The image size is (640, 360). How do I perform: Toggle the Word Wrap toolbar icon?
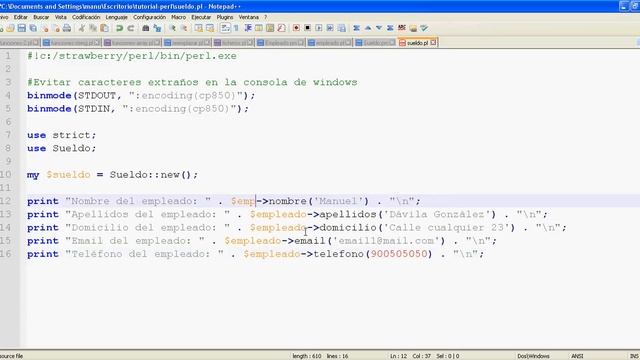click(x=225, y=28)
